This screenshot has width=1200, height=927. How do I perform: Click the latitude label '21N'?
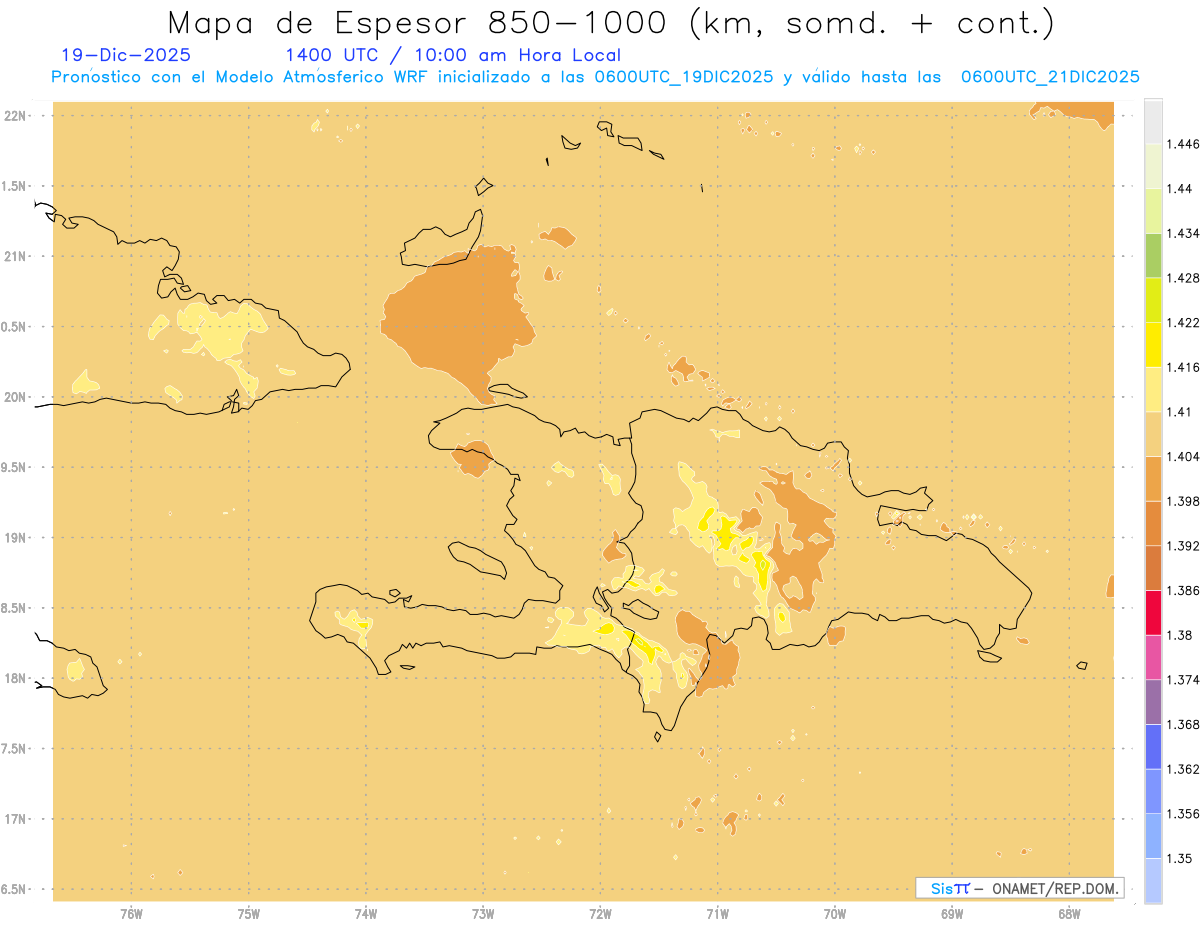click(x=15, y=256)
